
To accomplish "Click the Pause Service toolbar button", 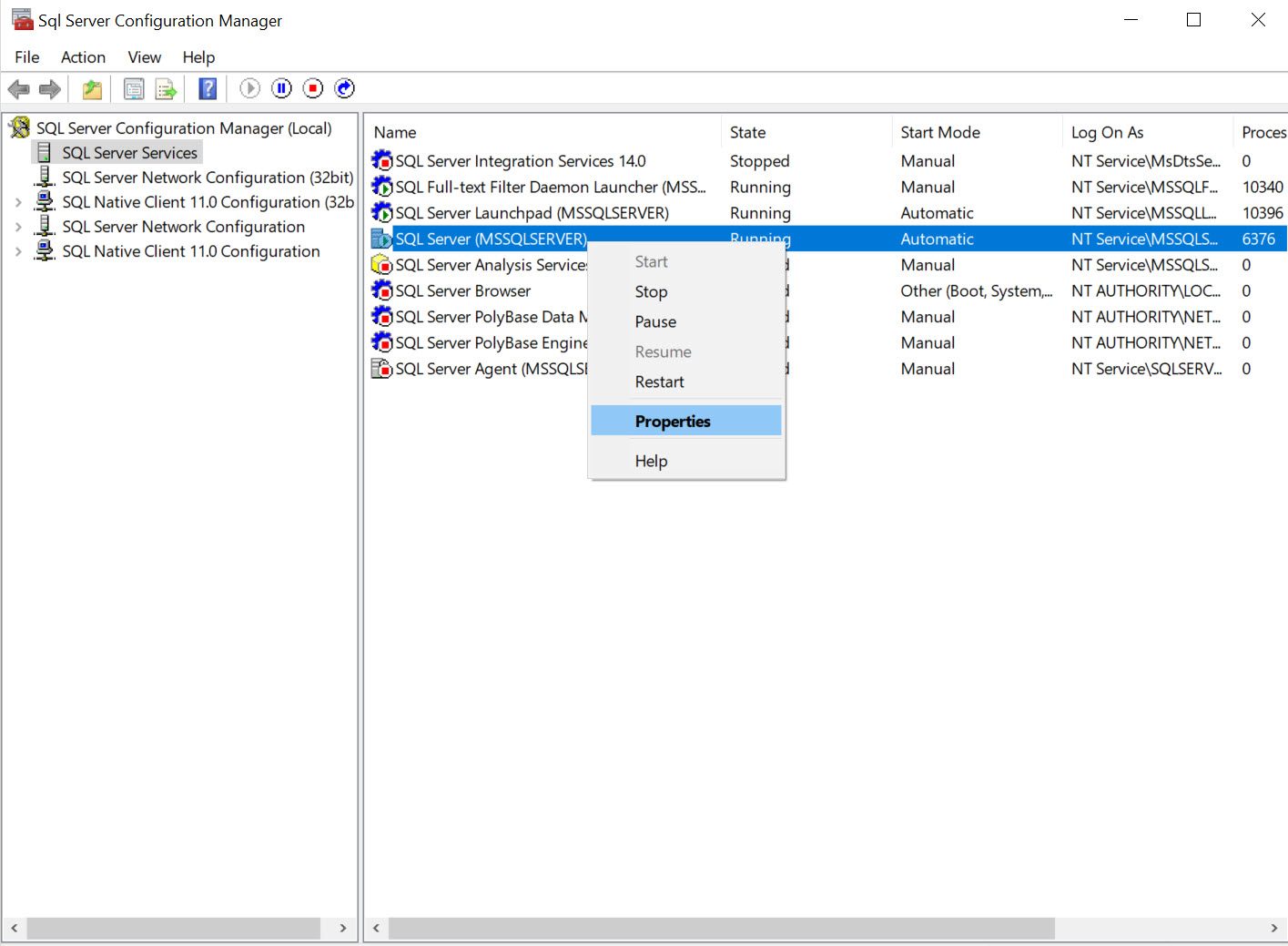I will [x=281, y=88].
